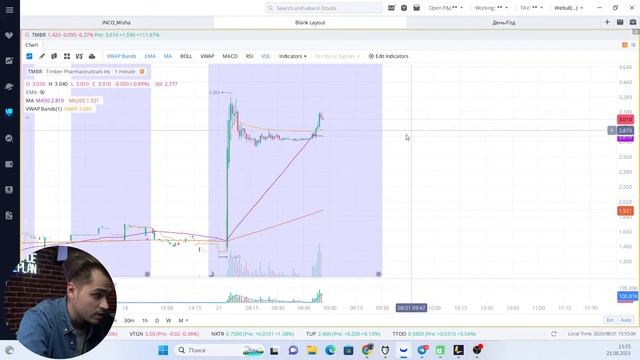Select the 30m timeframe
The height and width of the screenshot is (360, 640).
(129, 320)
